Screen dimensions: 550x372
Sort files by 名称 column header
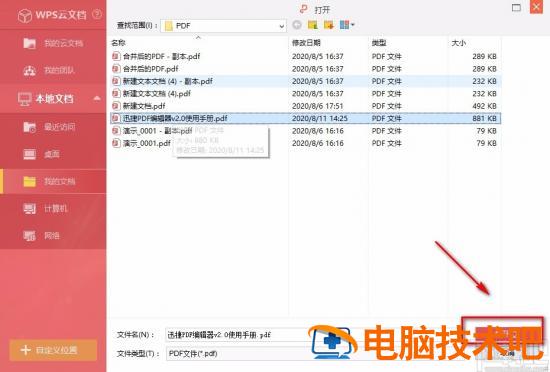(118, 43)
